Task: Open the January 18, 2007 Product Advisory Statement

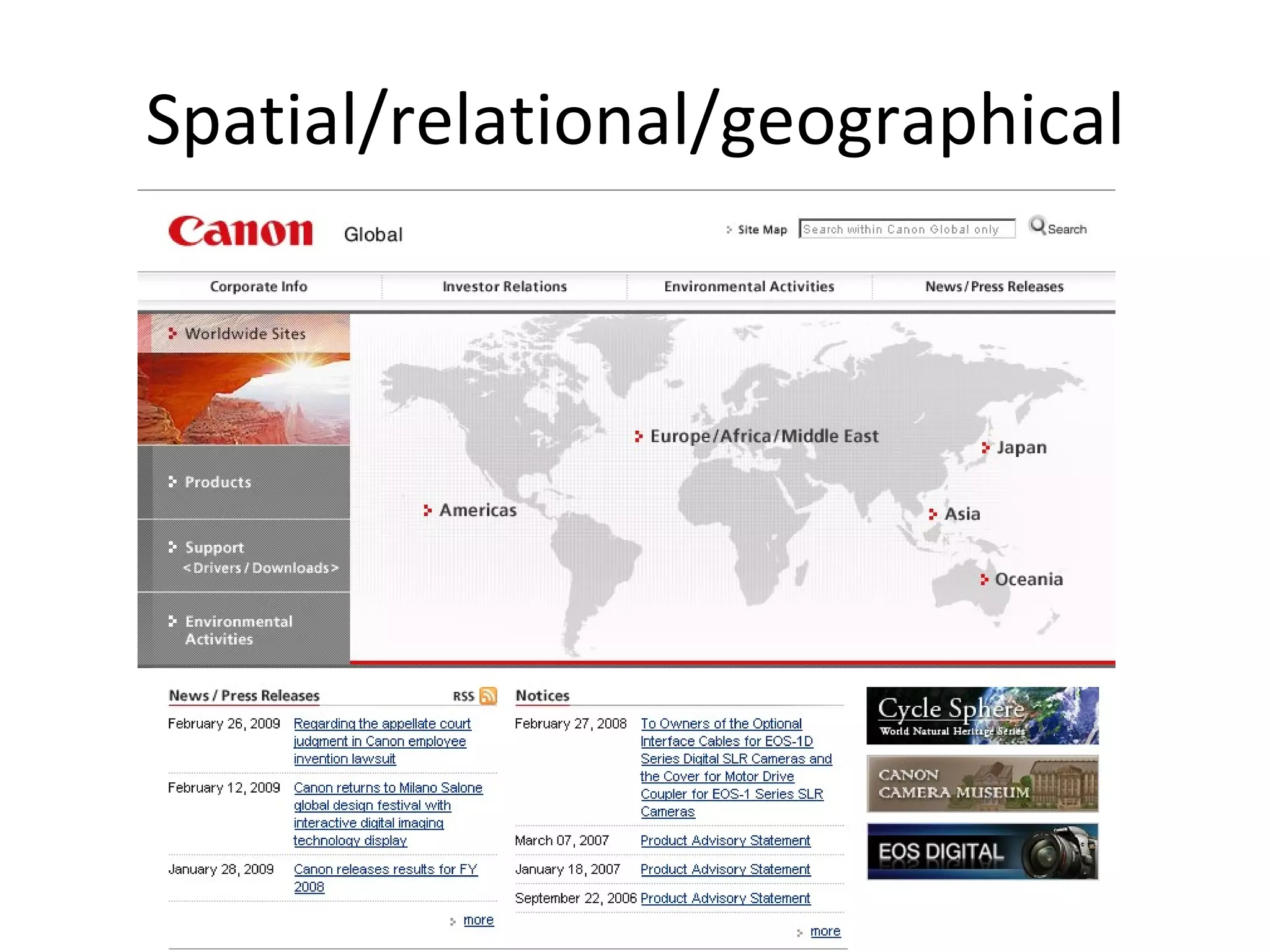Action: pyautogui.click(x=726, y=870)
